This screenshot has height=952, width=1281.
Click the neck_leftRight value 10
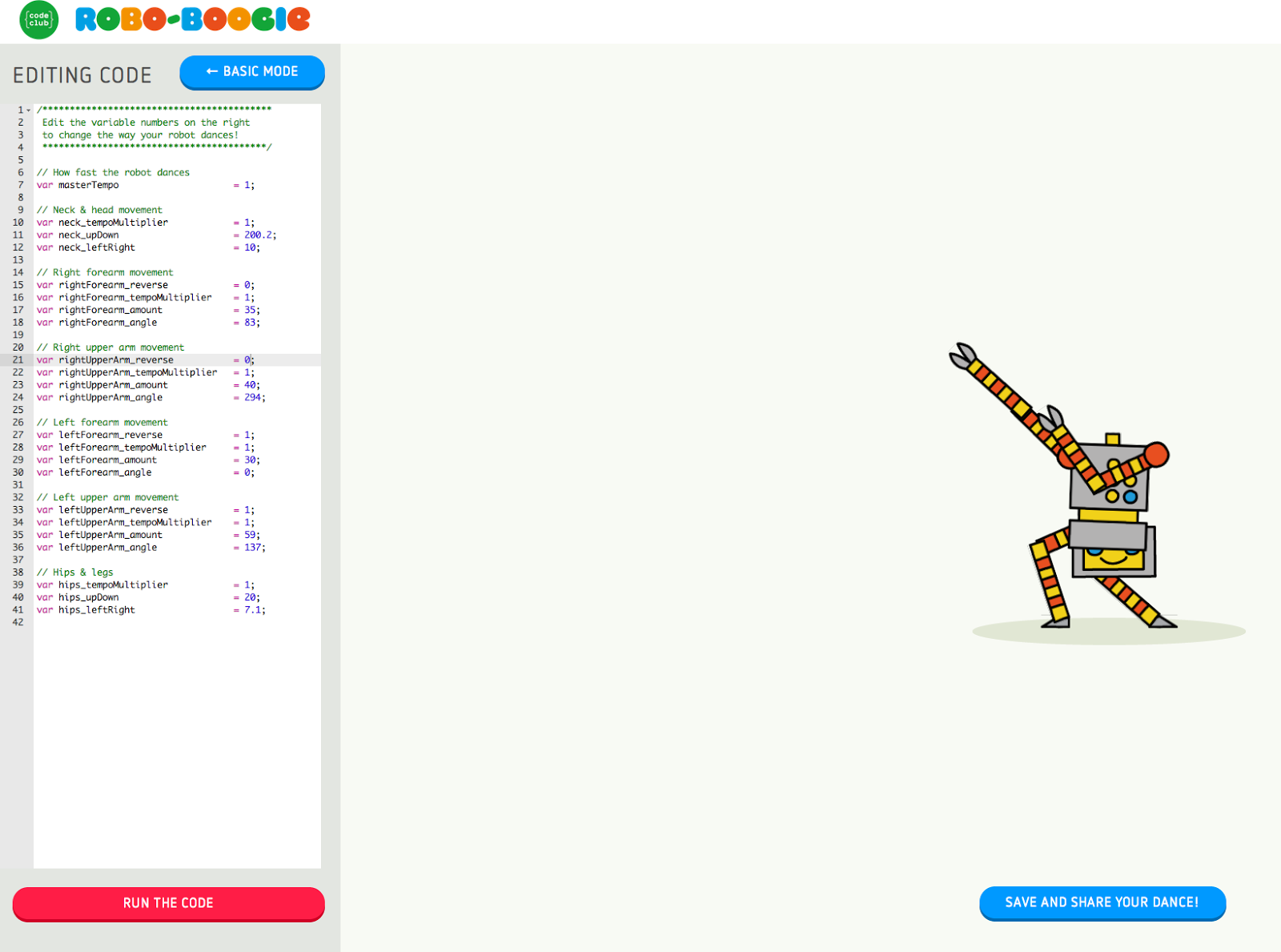point(250,247)
